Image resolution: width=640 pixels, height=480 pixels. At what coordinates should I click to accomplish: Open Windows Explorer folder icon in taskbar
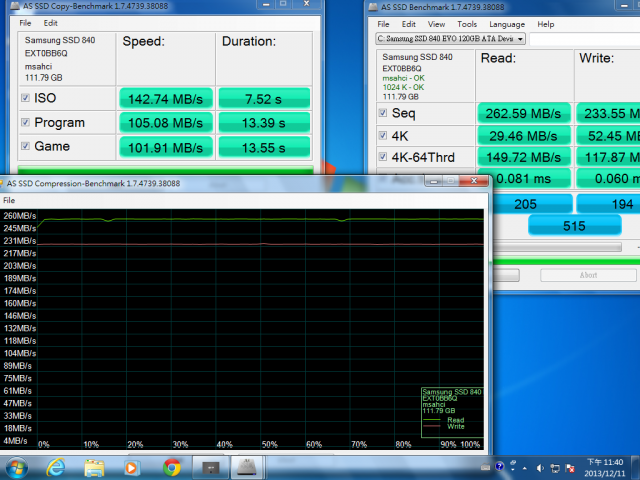[x=94, y=468]
